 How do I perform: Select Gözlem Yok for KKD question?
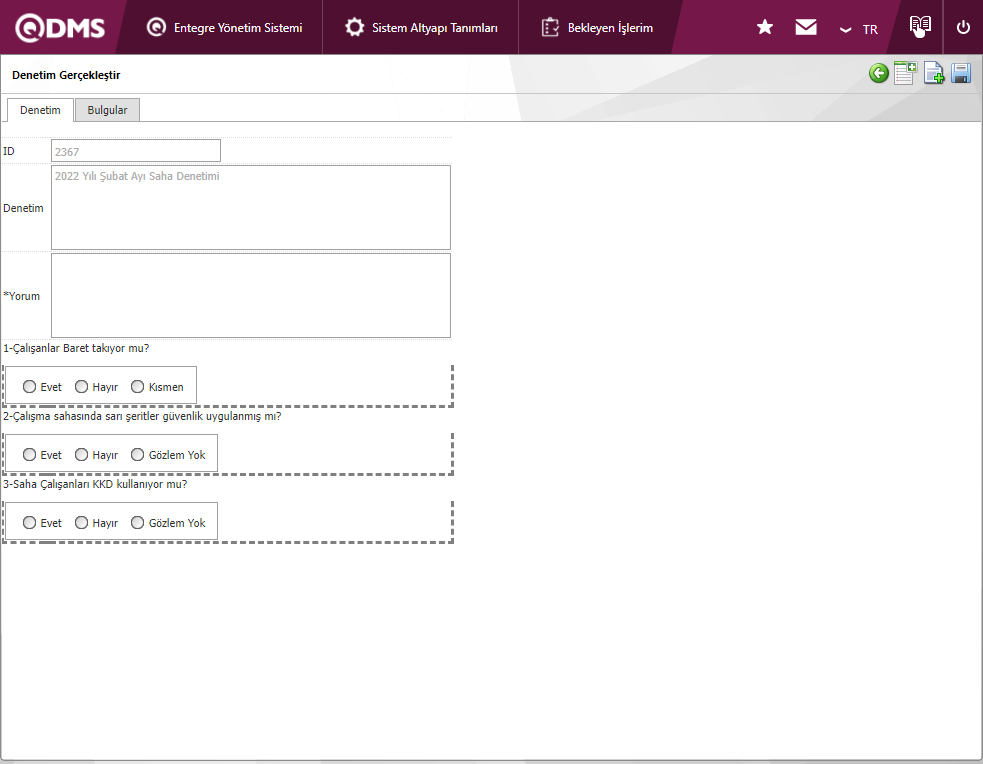(x=138, y=523)
